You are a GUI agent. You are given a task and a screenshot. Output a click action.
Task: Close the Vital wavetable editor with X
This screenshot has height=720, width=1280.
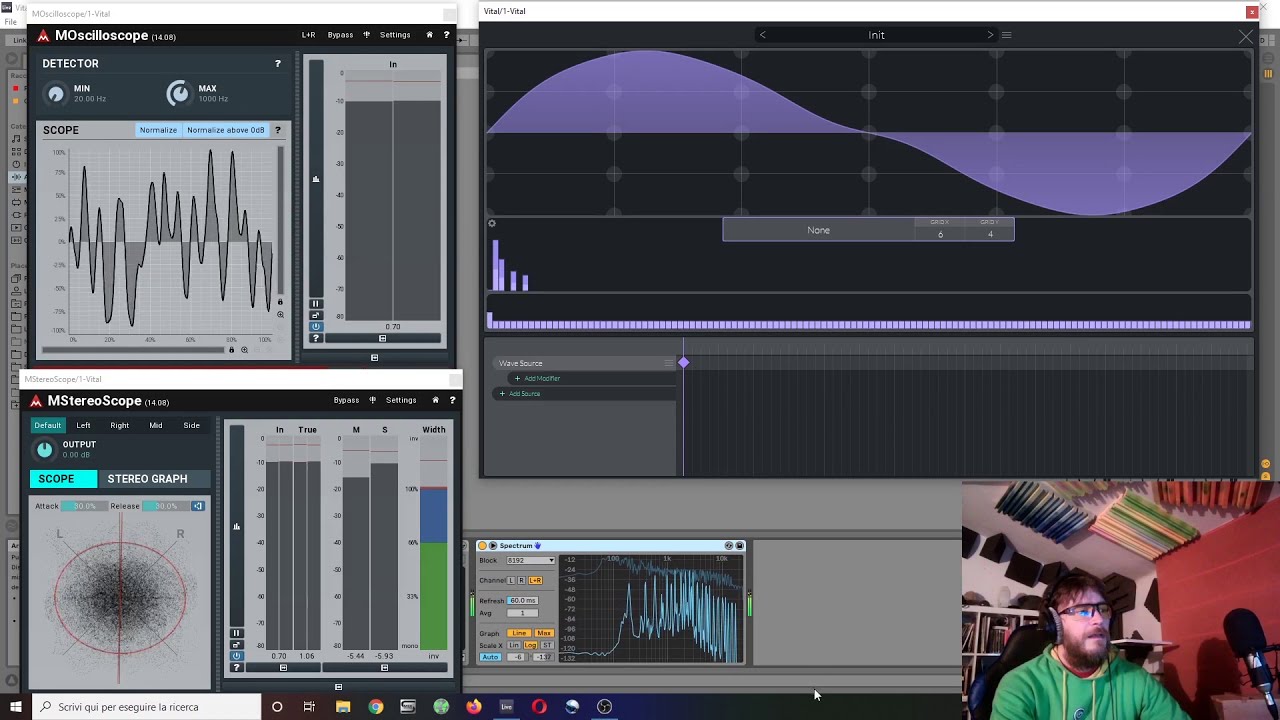point(1245,36)
